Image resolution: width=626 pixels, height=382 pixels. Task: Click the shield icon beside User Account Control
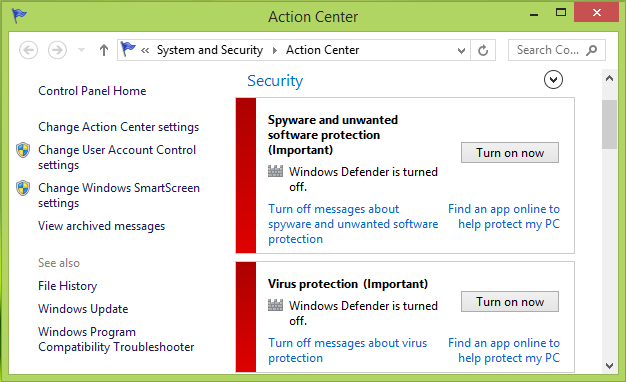pyautogui.click(x=23, y=150)
